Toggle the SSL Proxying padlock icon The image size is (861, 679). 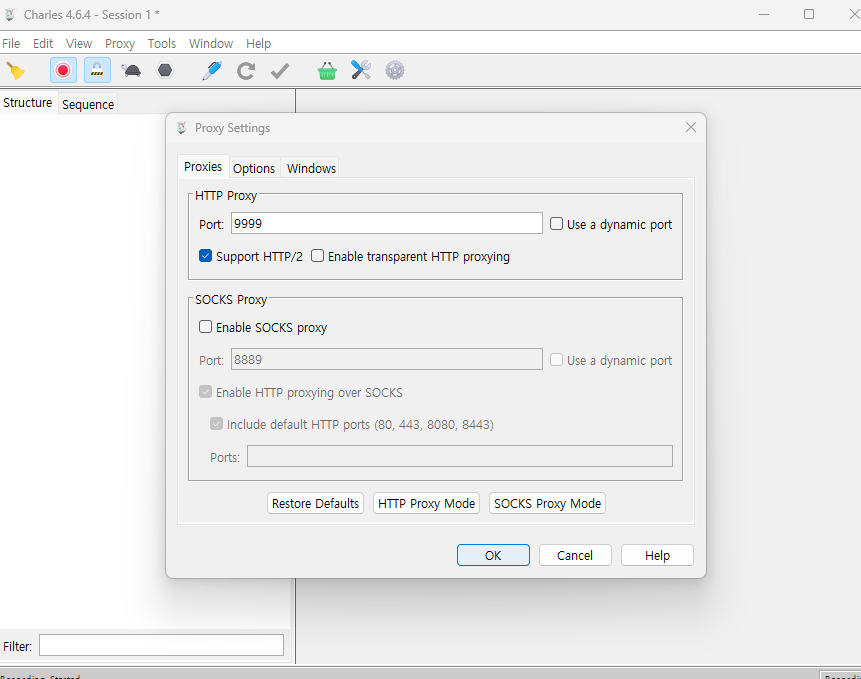(x=97, y=70)
